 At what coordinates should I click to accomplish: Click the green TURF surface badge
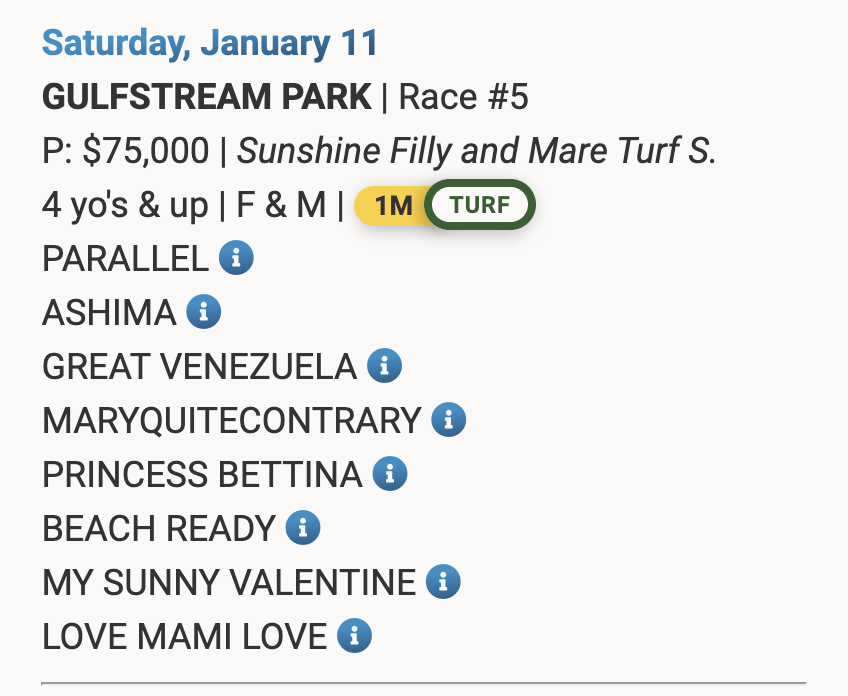click(480, 206)
